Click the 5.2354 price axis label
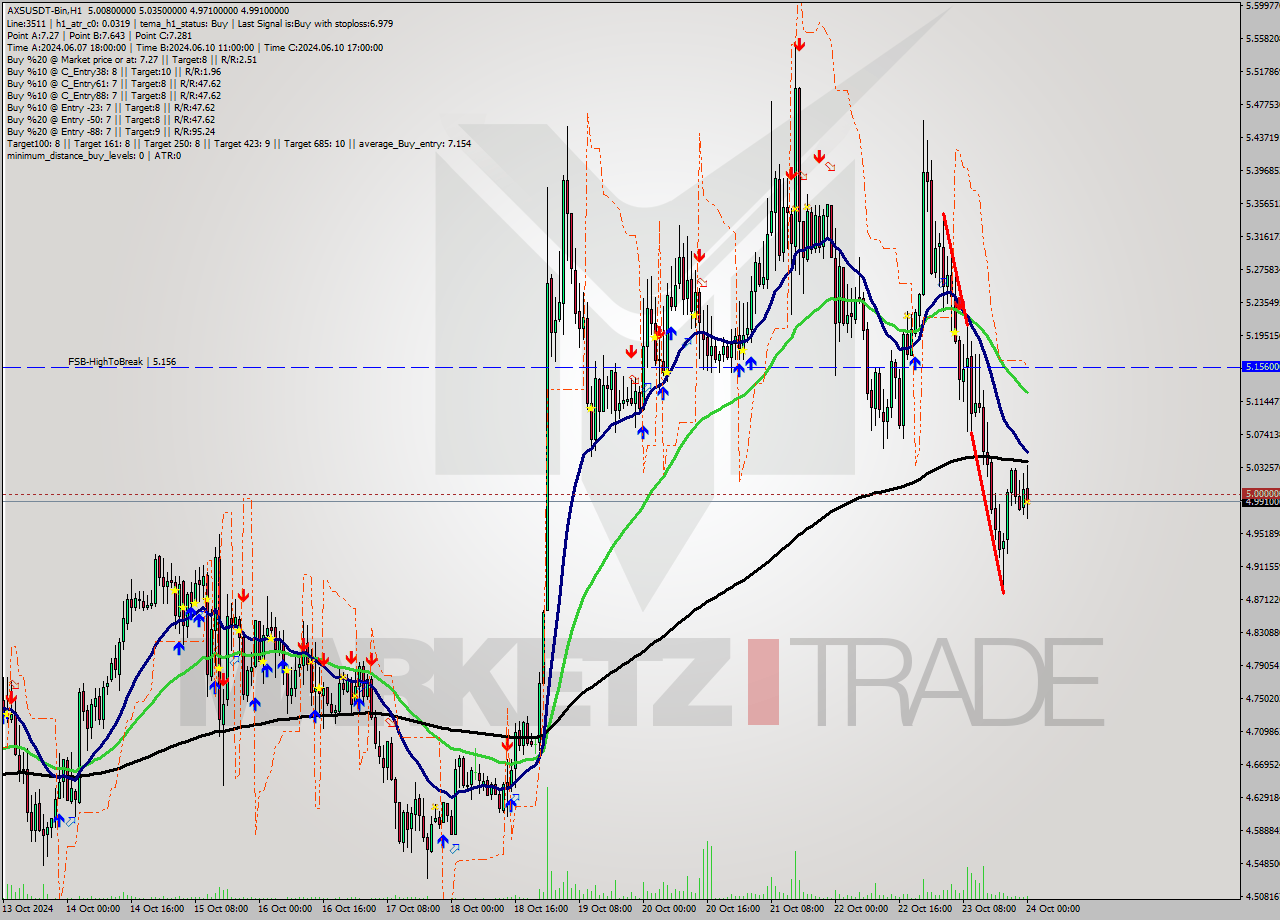1280x920 pixels. pyautogui.click(x=1261, y=303)
